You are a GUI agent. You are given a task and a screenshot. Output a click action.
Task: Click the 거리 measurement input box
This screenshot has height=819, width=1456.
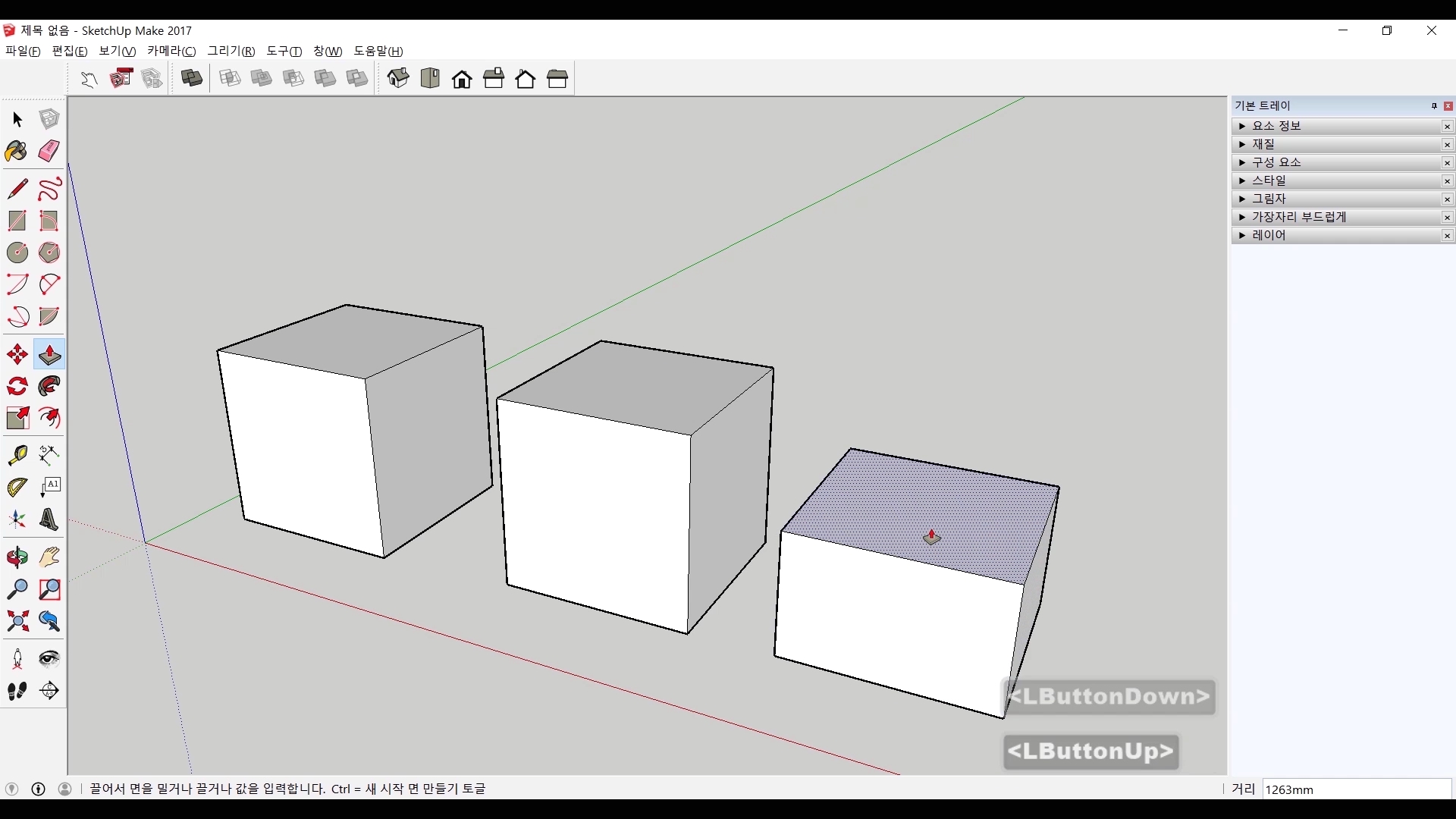1356,789
